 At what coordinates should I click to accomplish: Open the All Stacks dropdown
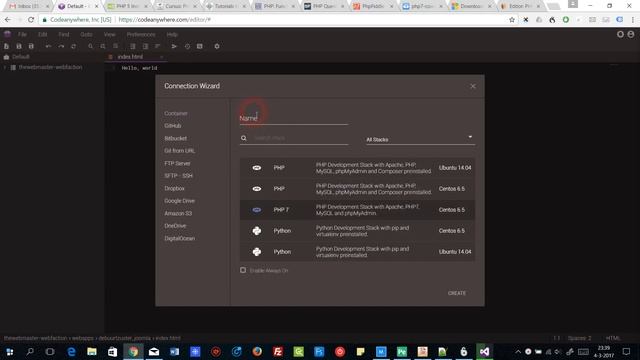point(420,139)
